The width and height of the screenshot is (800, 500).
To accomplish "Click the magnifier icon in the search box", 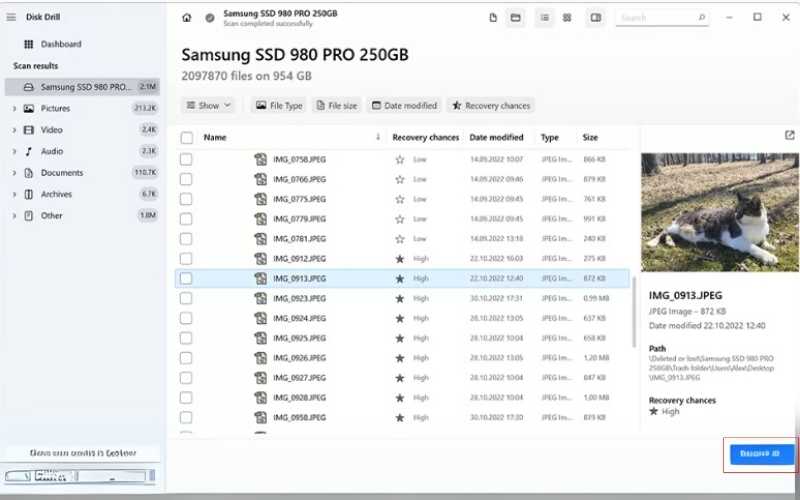I will [702, 18].
